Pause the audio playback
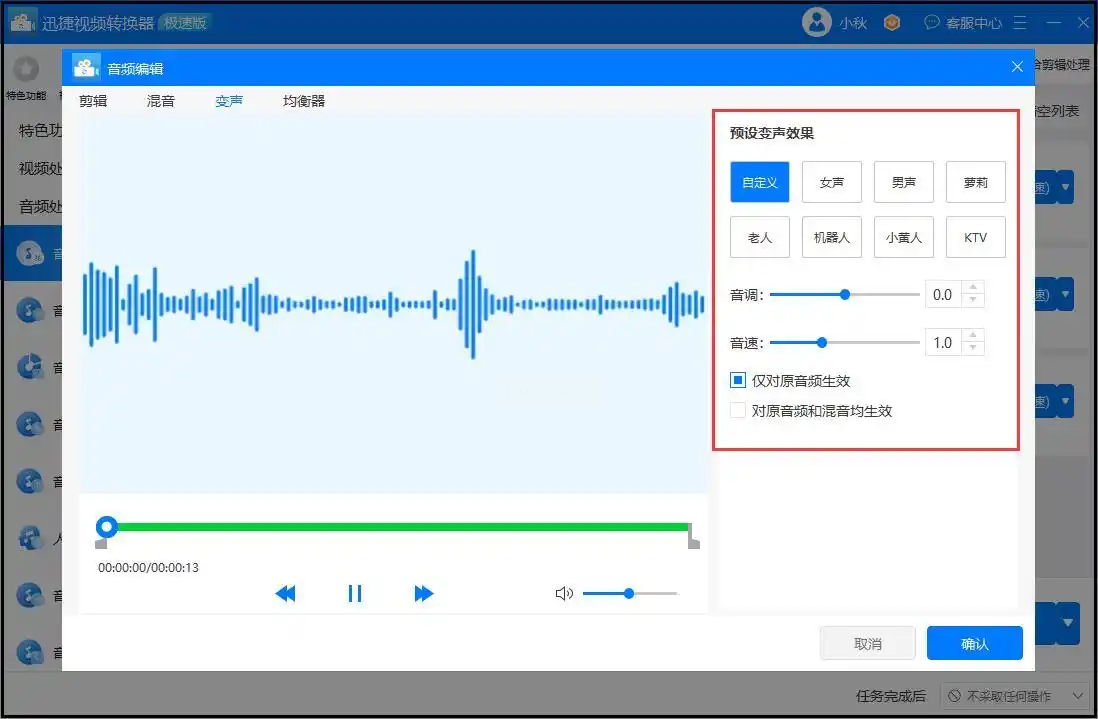The height and width of the screenshot is (719, 1098). pyautogui.click(x=354, y=594)
